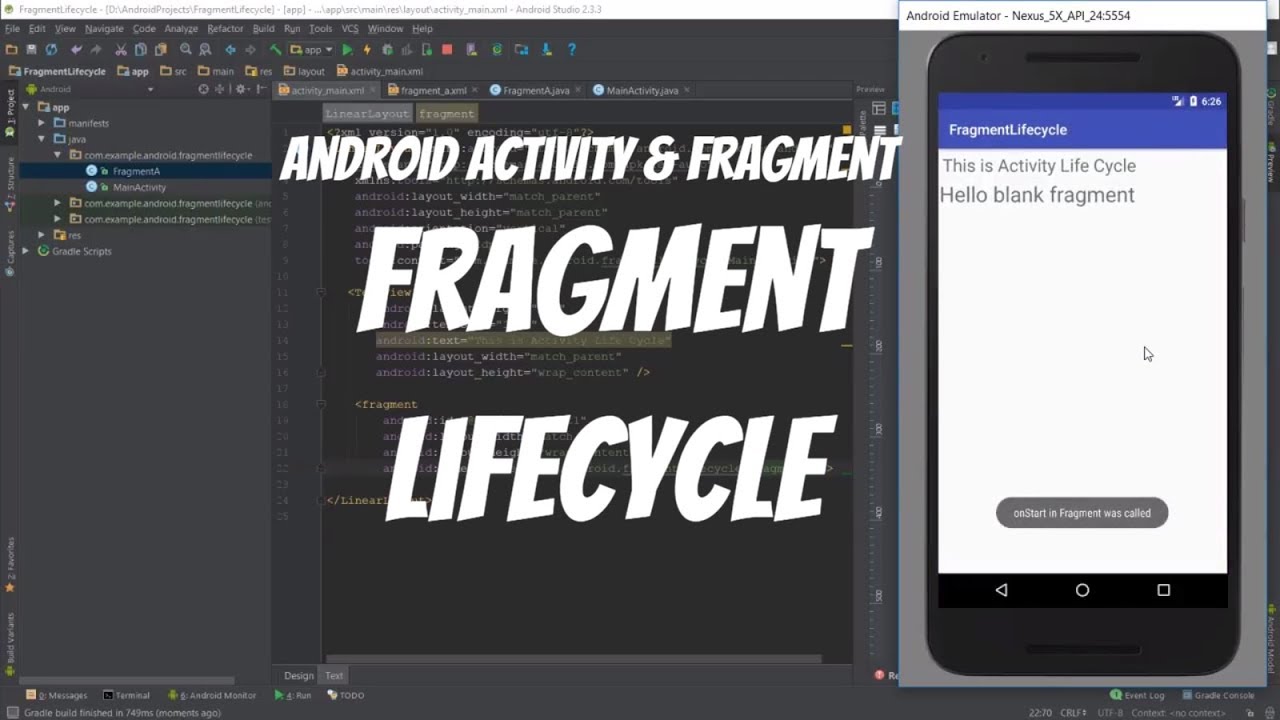
Task: Expand the res folder node
Action: click(42, 235)
